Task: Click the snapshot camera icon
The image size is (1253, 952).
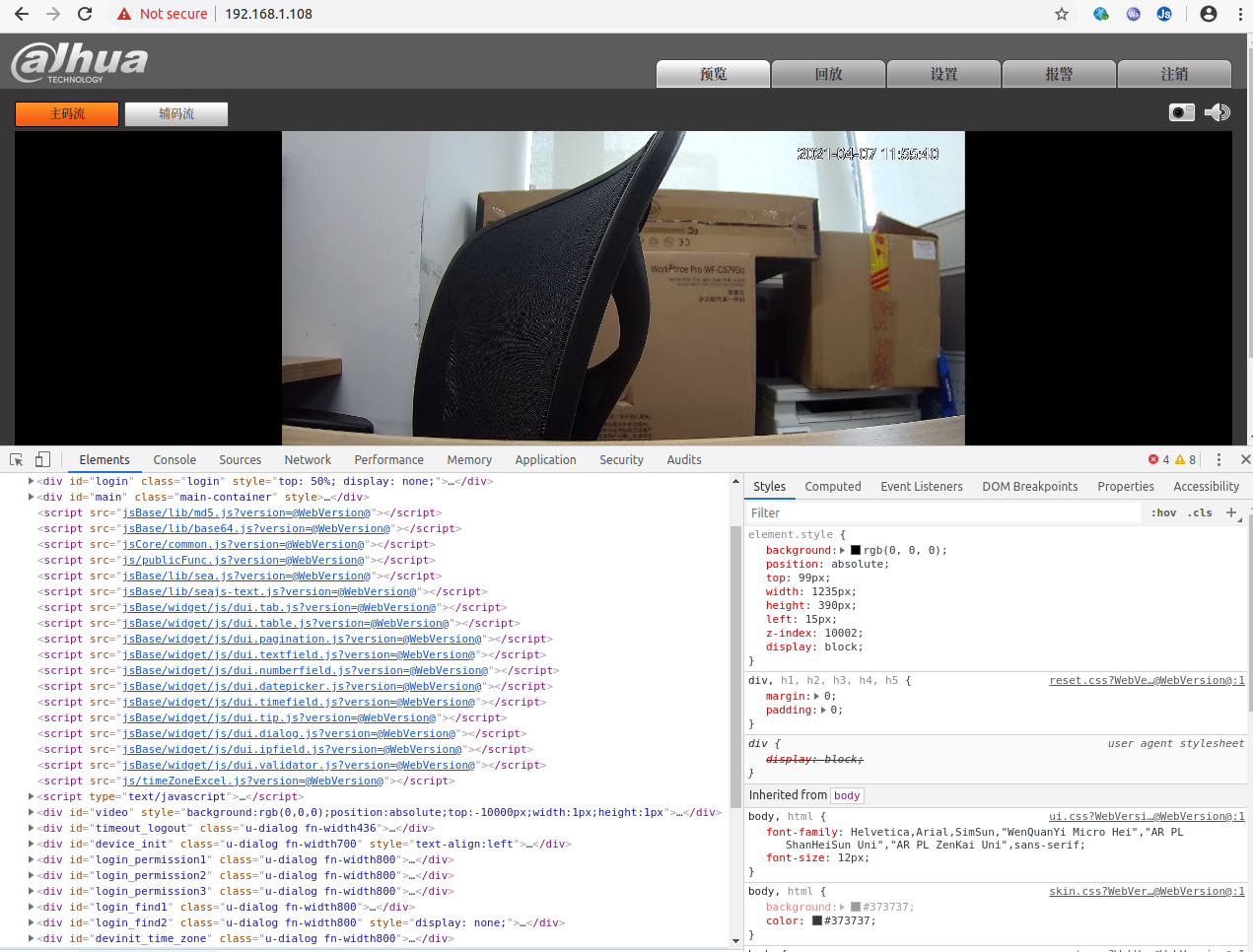Action: 1180,112
